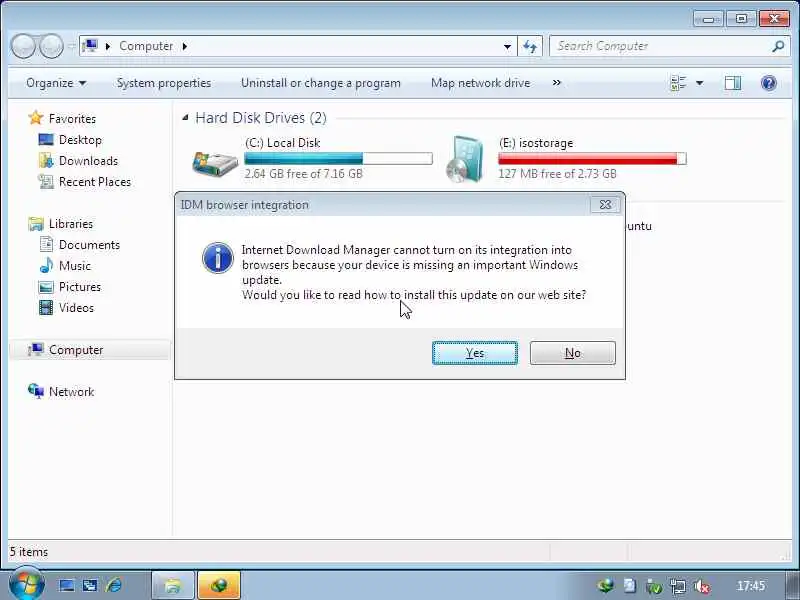Close the Computer explorer window
The image size is (800, 600).
774,19
